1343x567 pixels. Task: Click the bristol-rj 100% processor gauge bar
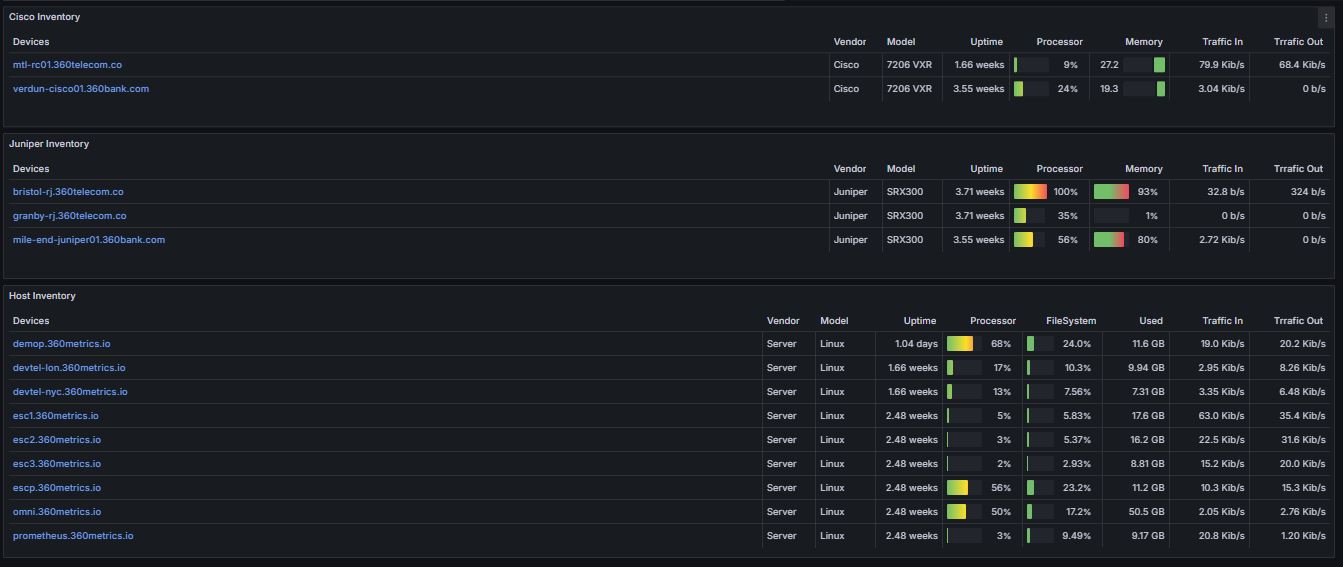click(1031, 192)
